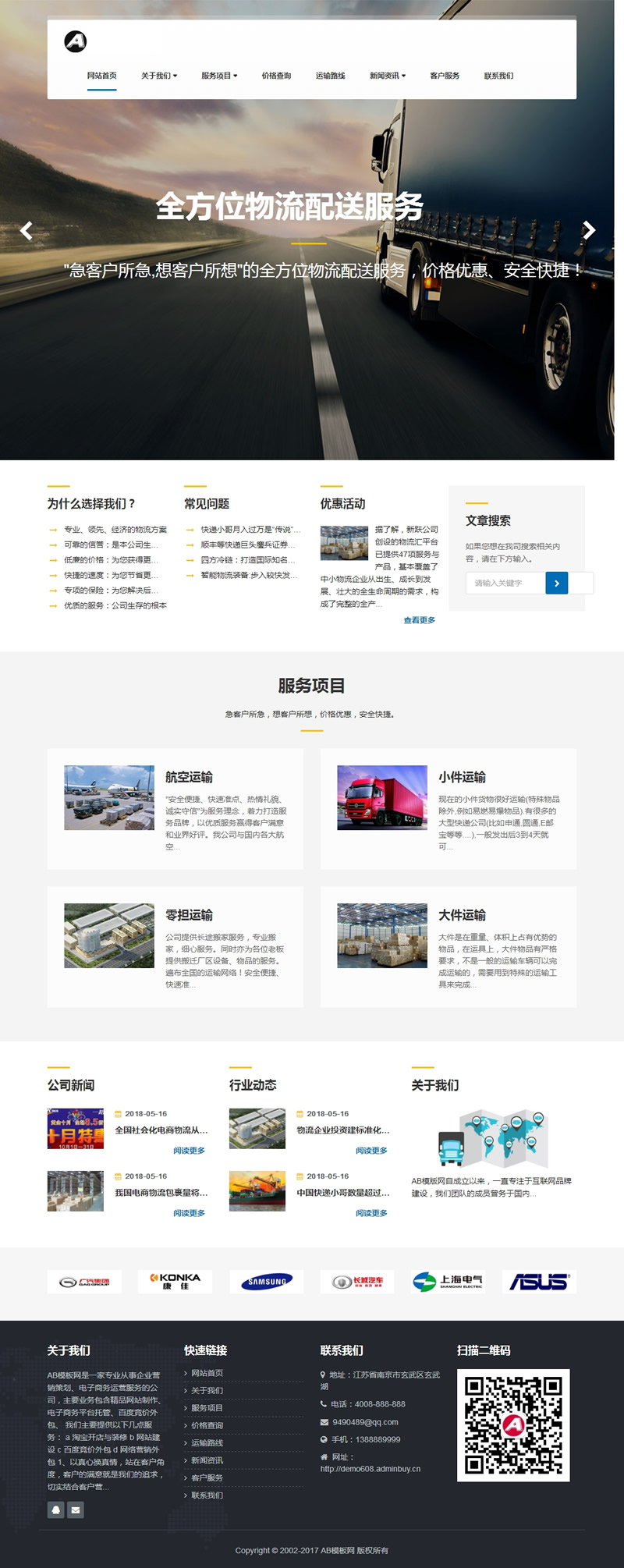Viewport: 624px width, 1568px height.
Task: Open the 航空运输 service image
Action: [x=109, y=797]
